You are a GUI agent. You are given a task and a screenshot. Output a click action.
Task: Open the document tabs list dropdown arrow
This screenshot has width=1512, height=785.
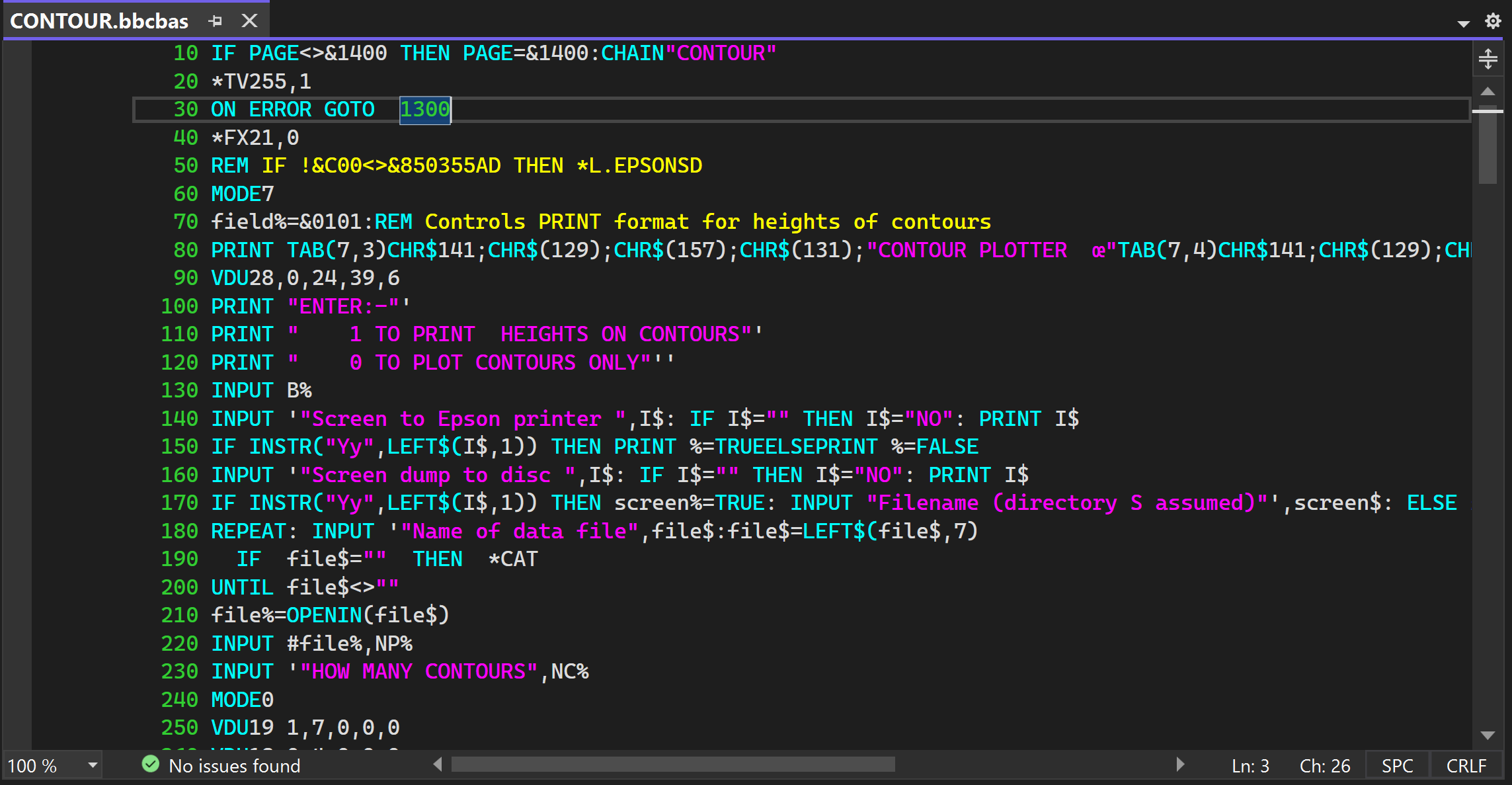(x=1463, y=23)
